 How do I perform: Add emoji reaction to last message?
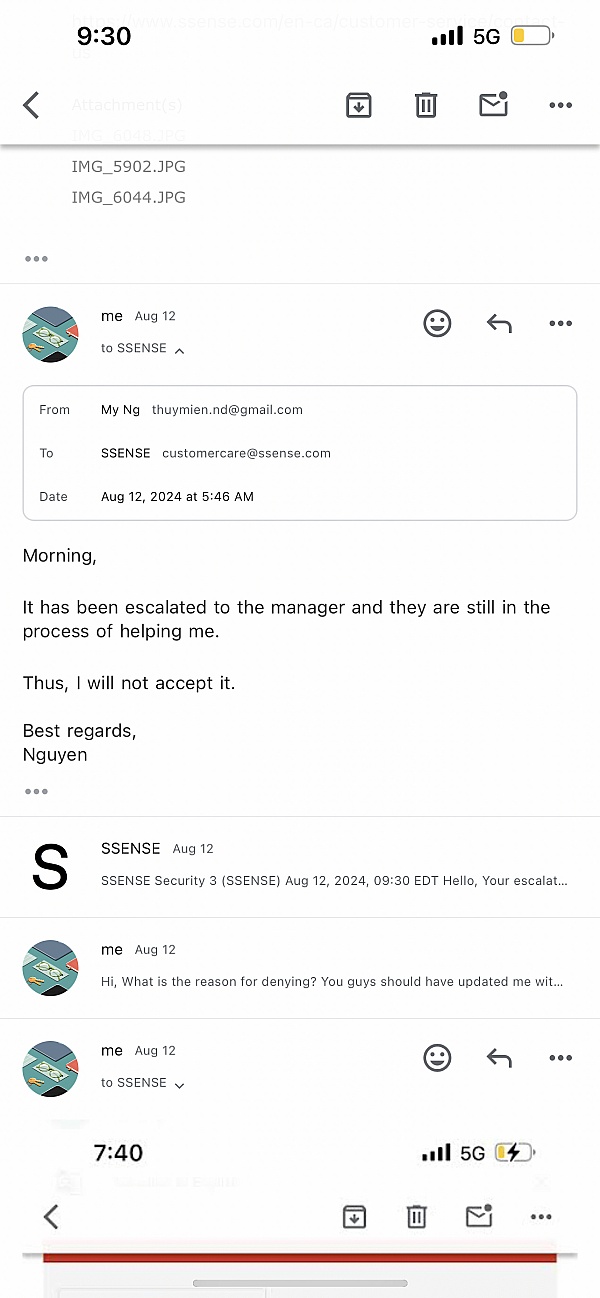tap(437, 1058)
